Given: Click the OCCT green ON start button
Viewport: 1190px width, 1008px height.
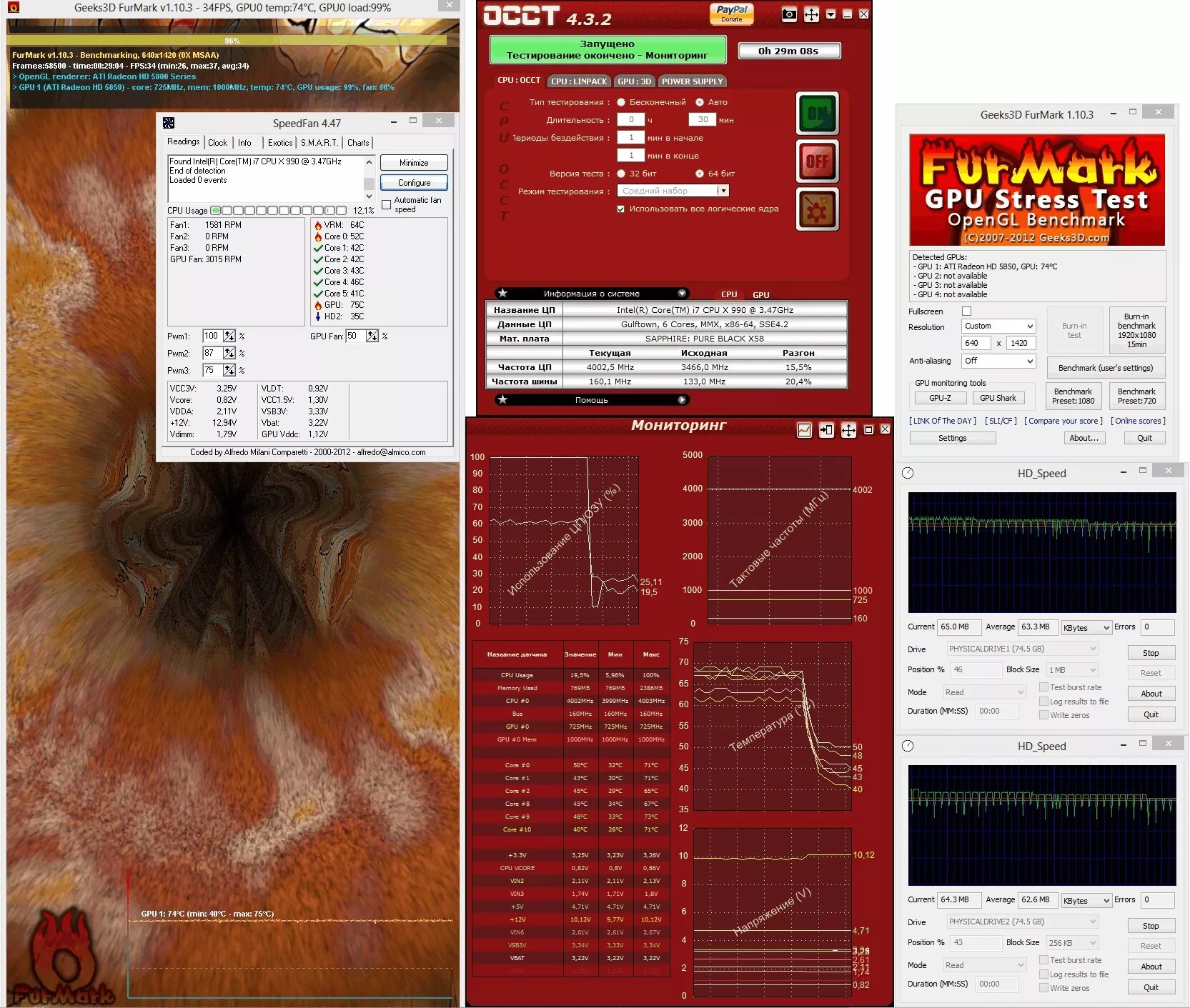Looking at the screenshot, I should click(817, 114).
